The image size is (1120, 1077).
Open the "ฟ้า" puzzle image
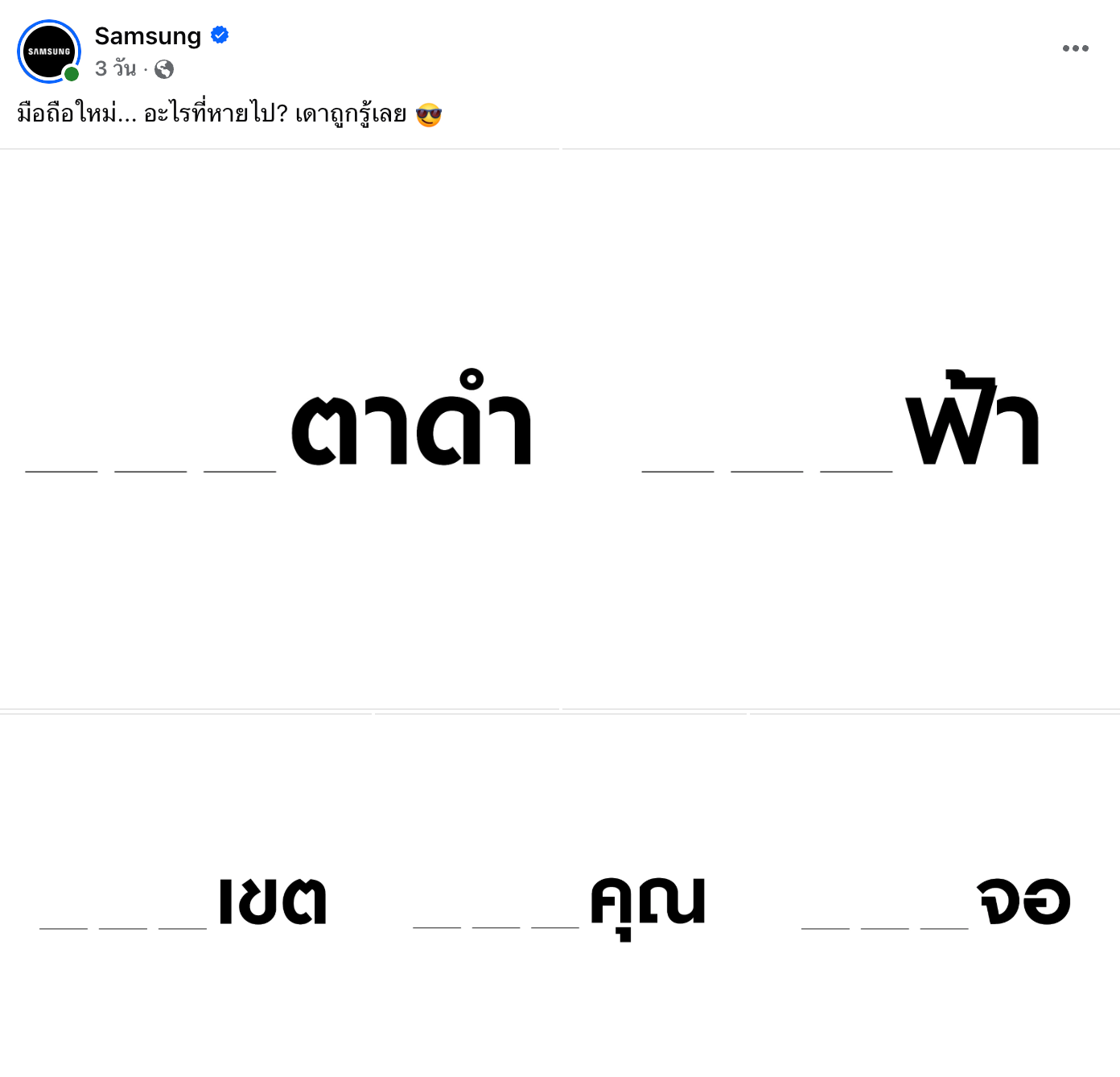tap(841, 429)
